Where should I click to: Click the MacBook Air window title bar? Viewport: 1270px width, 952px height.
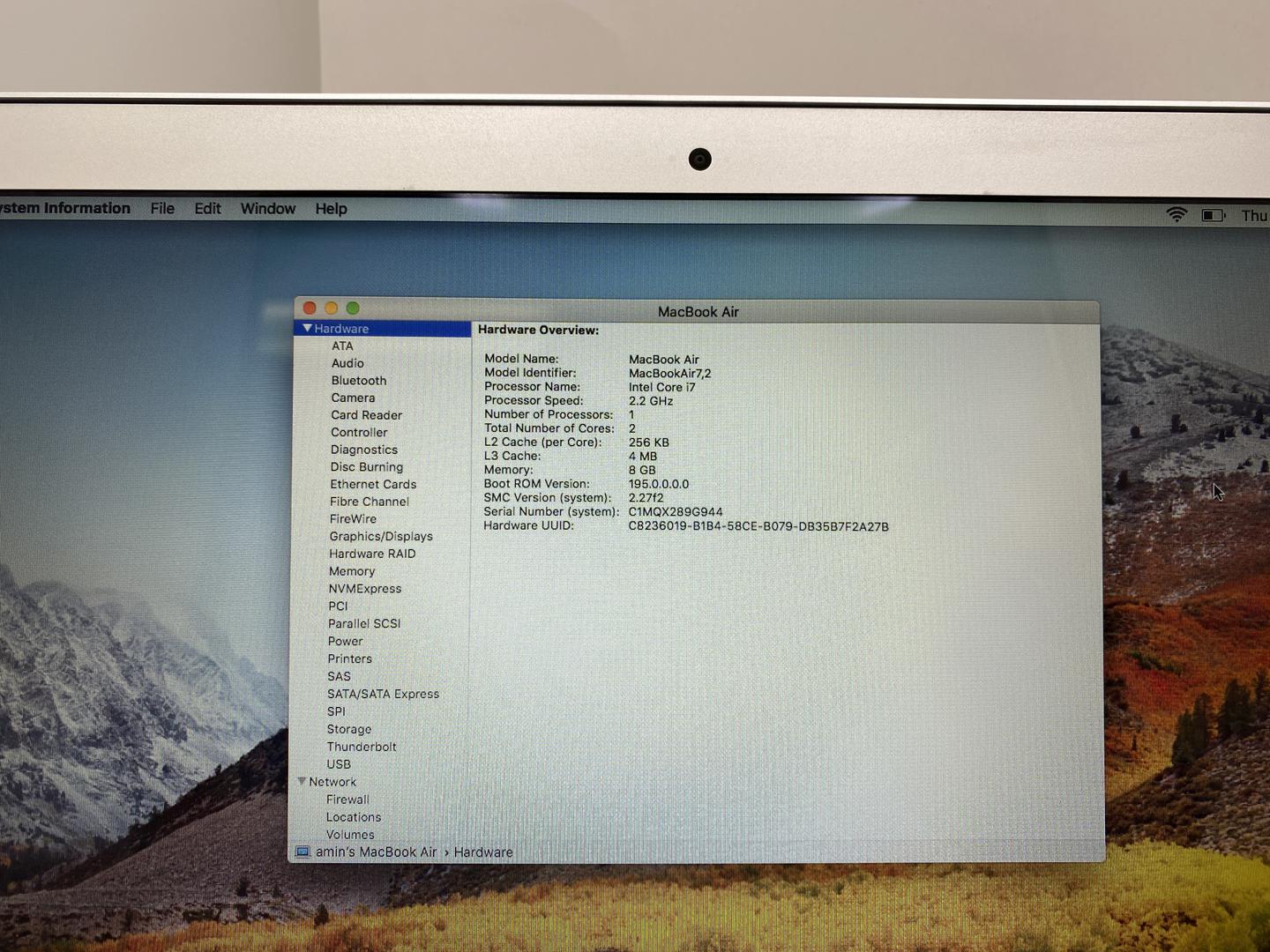tap(698, 311)
